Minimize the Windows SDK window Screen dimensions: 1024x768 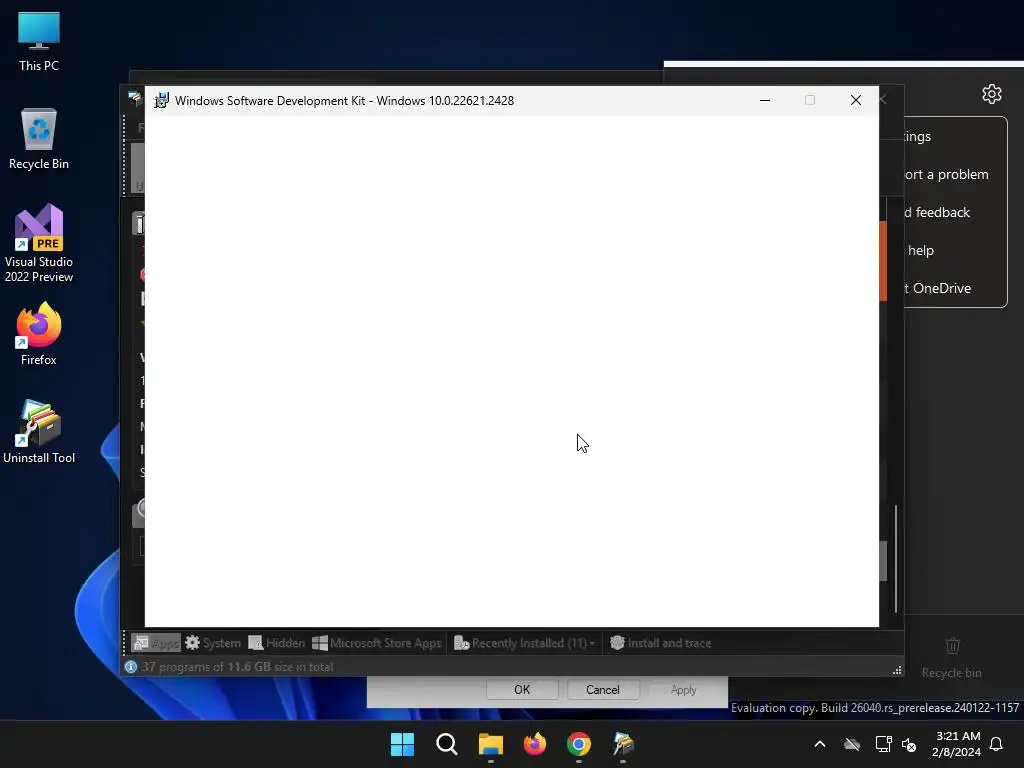765,101
